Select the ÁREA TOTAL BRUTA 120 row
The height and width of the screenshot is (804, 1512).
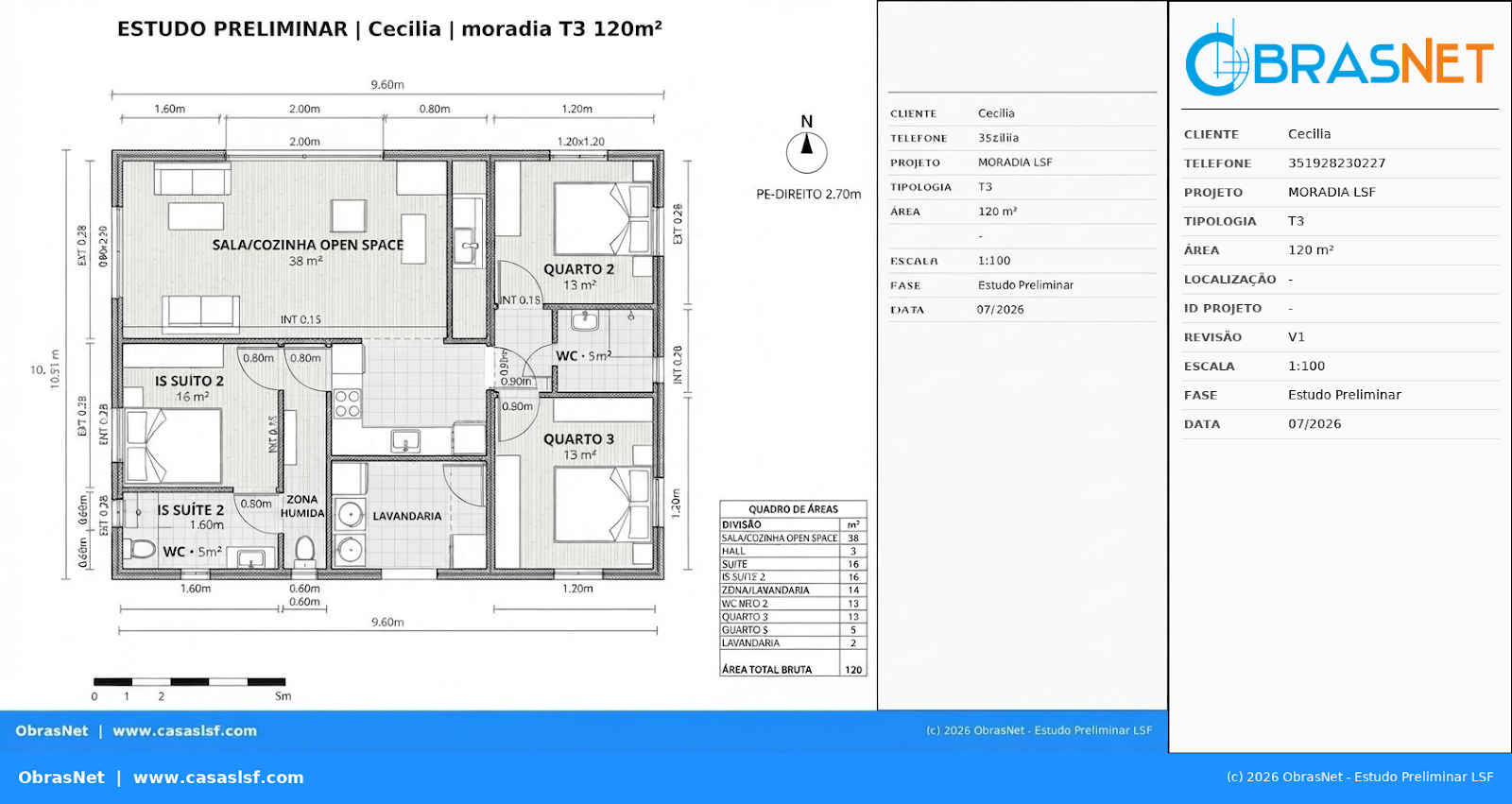793,669
